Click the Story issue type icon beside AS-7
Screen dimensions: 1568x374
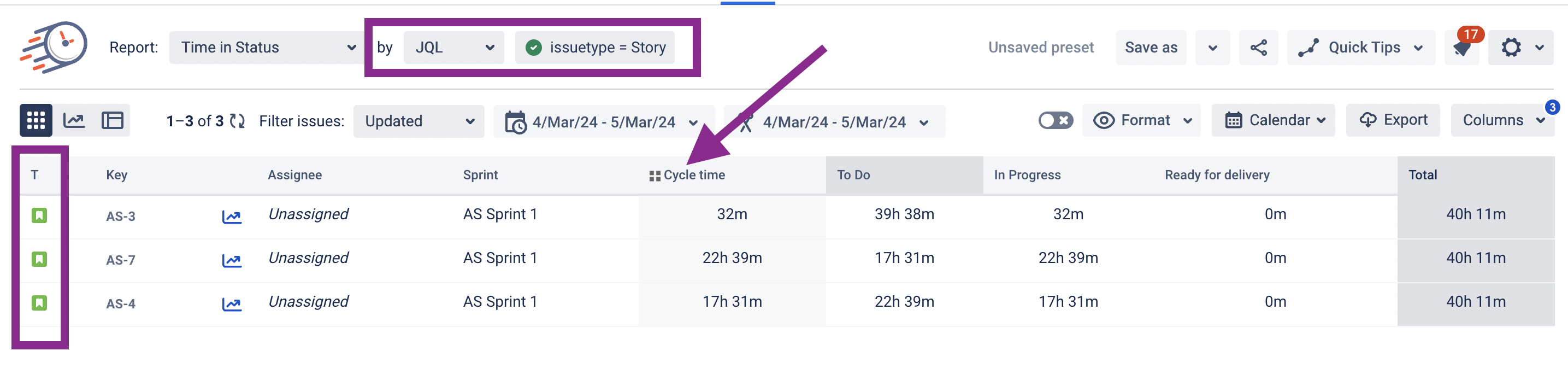click(38, 259)
